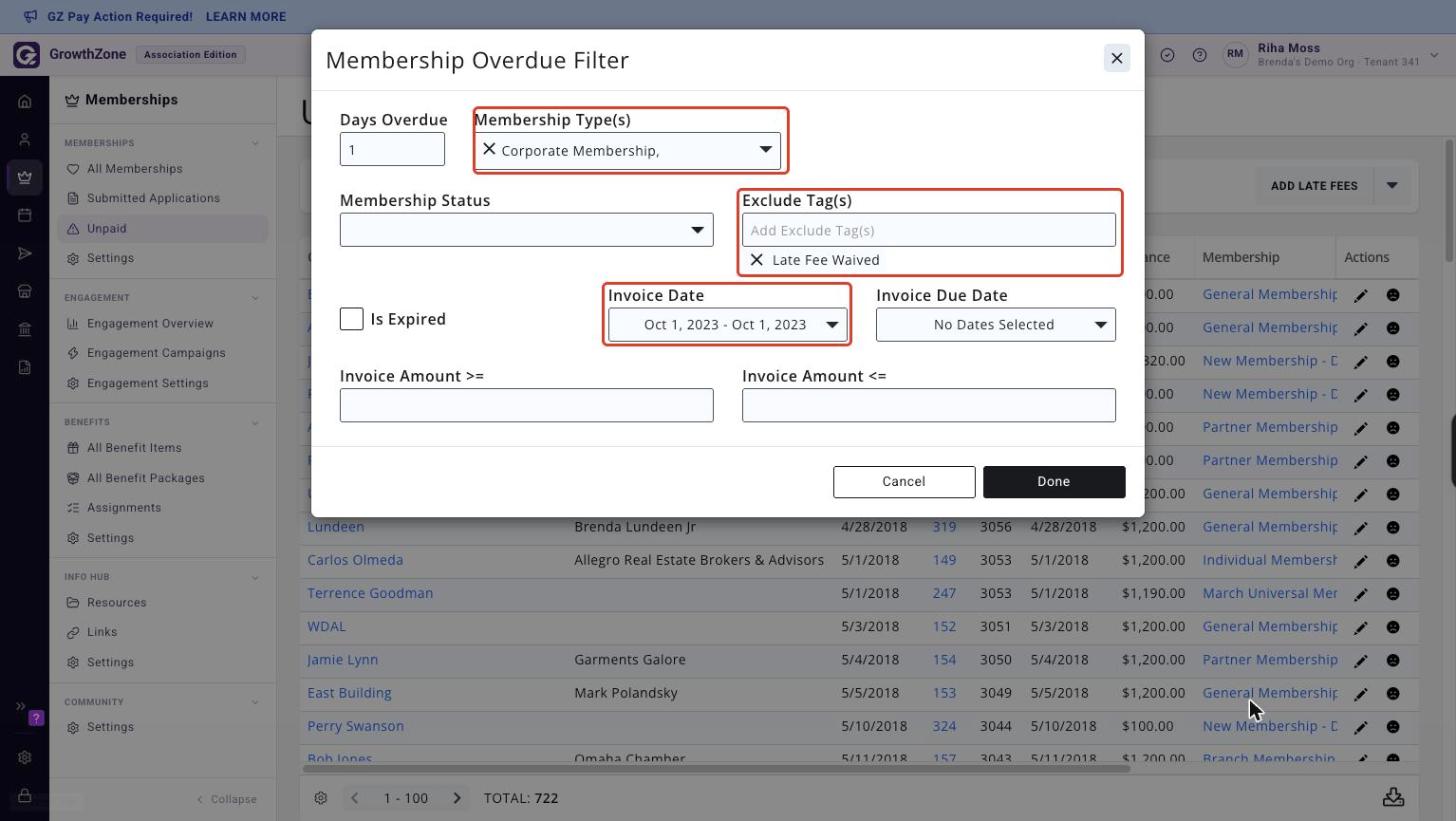
Task: Collapse the sidebar using Collapse button
Action: 227,799
